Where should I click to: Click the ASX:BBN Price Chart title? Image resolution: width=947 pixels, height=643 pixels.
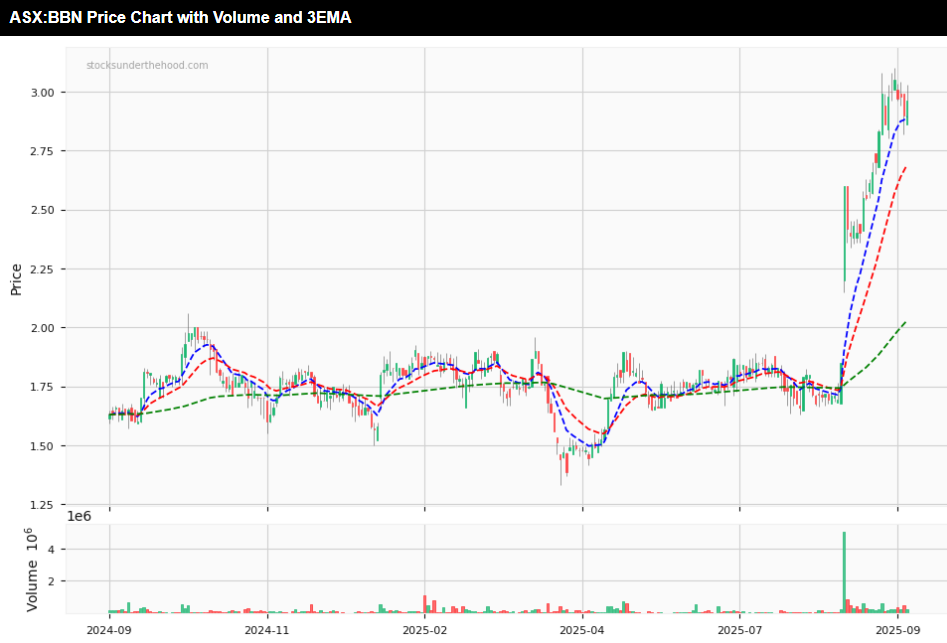pyautogui.click(x=180, y=17)
